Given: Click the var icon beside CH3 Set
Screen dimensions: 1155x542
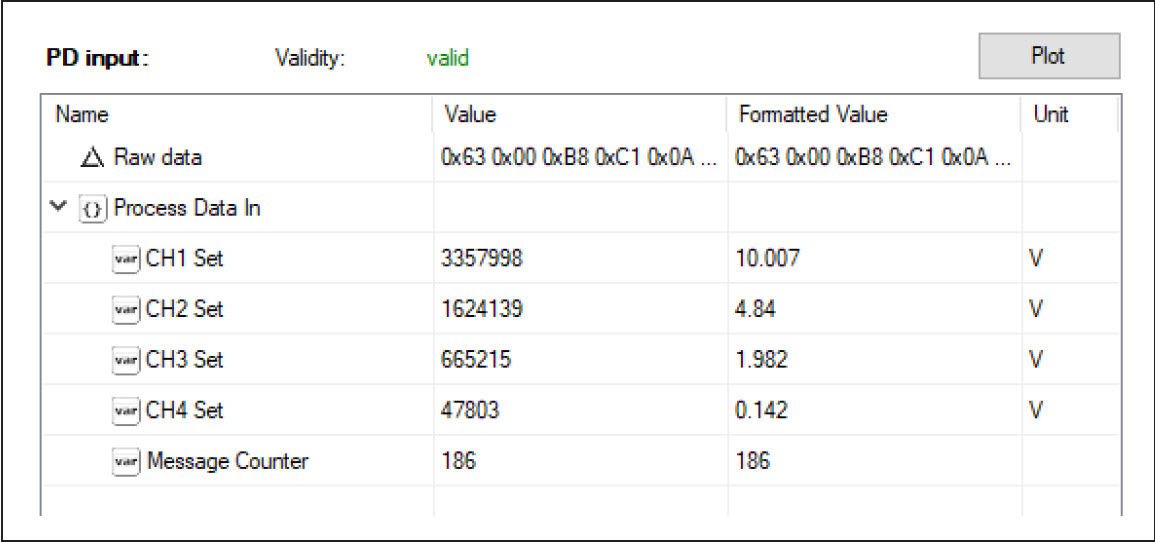Looking at the screenshot, I should coord(125,359).
